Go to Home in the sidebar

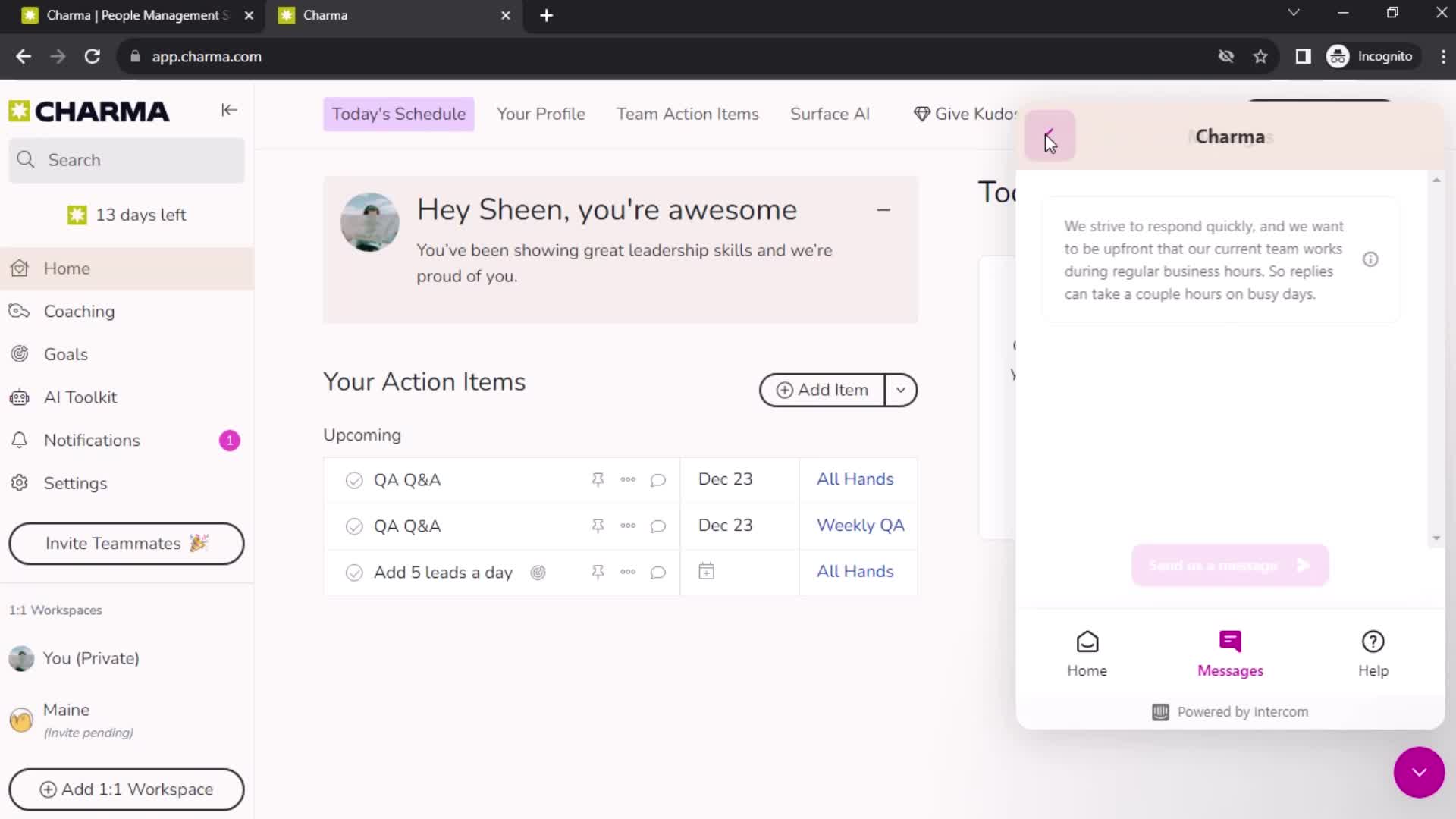pos(127,268)
